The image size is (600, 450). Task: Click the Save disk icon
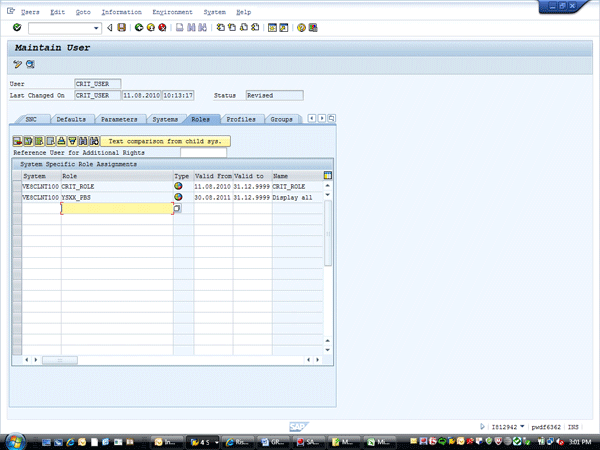pyautogui.click(x=121, y=27)
